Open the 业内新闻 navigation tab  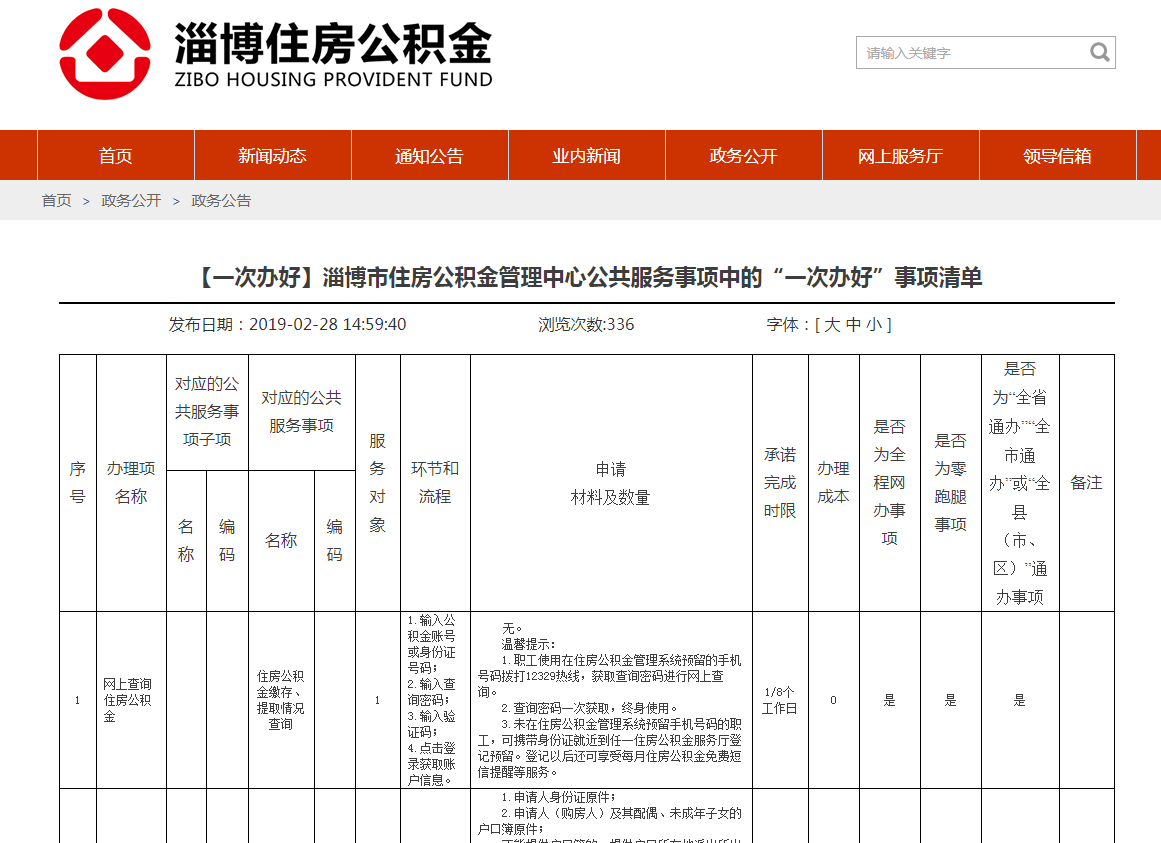tap(586, 155)
